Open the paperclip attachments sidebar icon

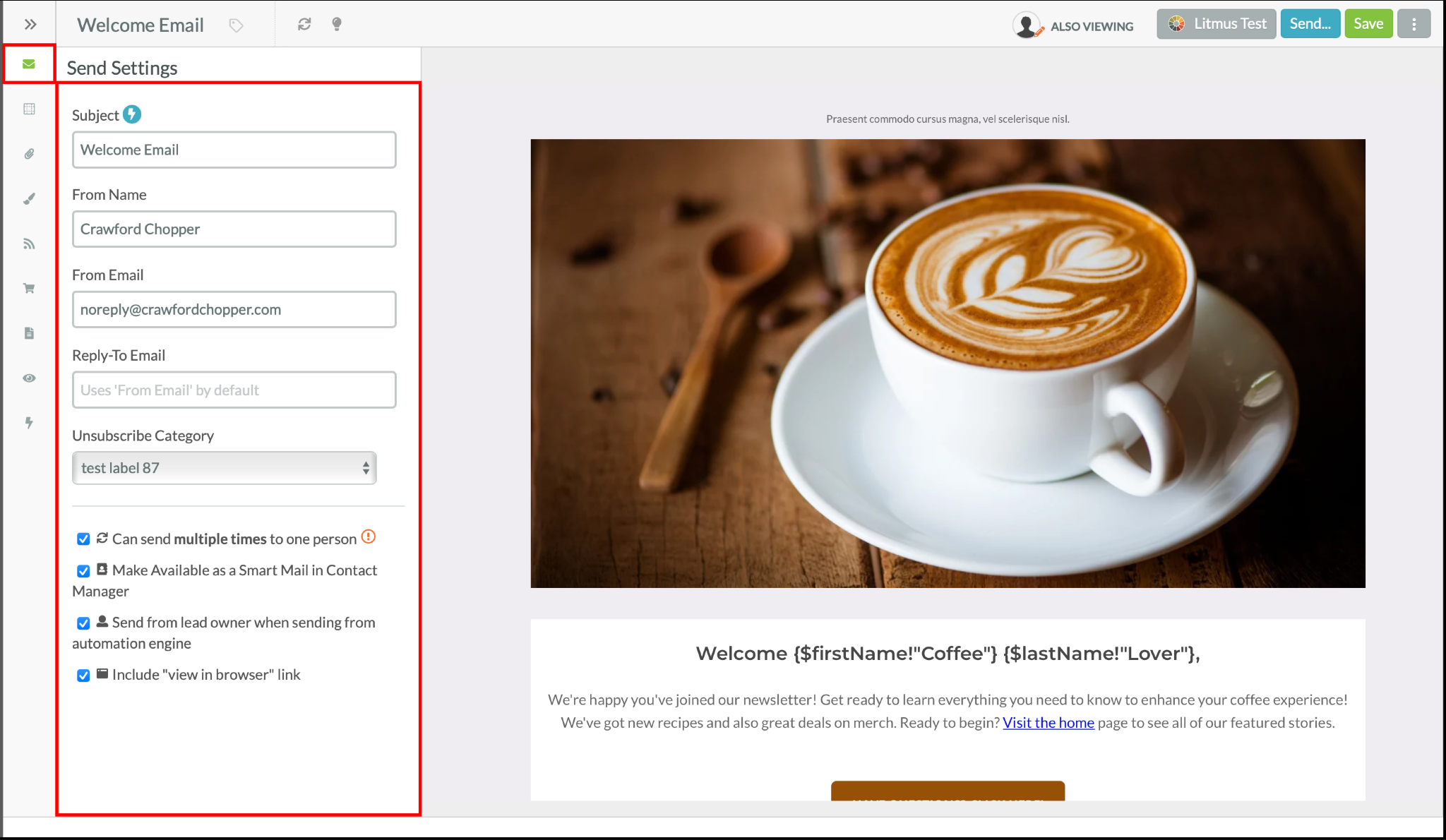tap(29, 154)
